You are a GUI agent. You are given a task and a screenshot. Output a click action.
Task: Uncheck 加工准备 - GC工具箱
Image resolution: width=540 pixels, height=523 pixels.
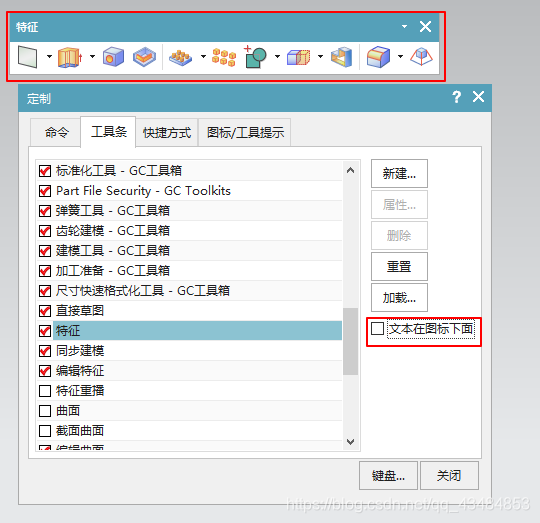click(x=45, y=271)
